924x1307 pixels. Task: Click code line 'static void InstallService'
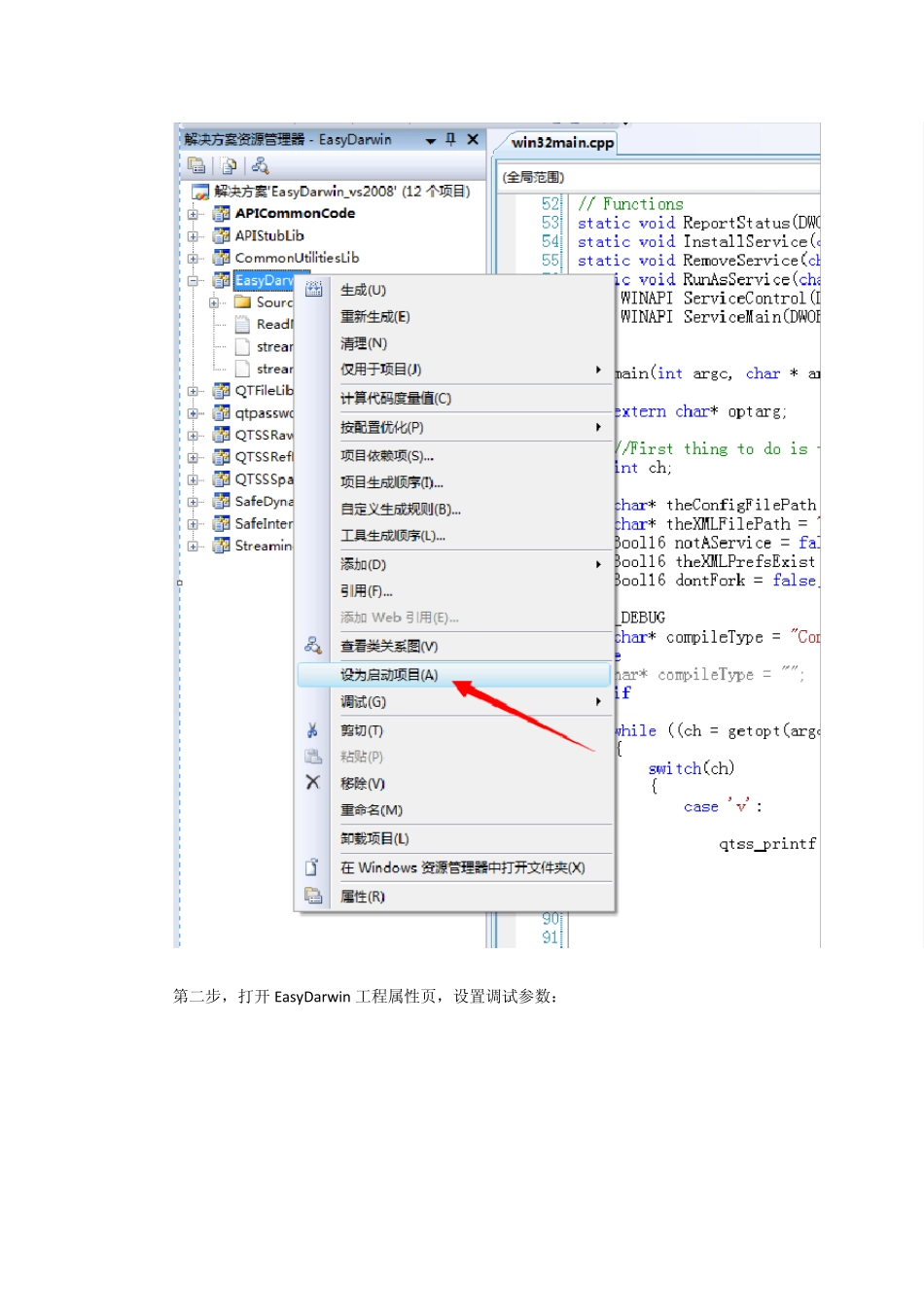[698, 241]
